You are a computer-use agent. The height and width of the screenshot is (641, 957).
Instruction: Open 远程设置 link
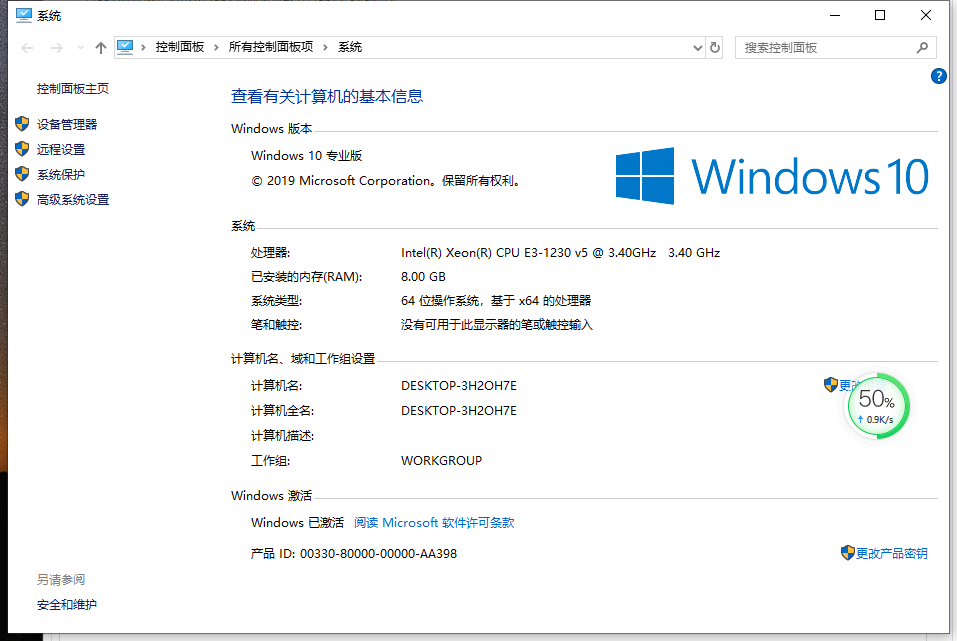60,150
